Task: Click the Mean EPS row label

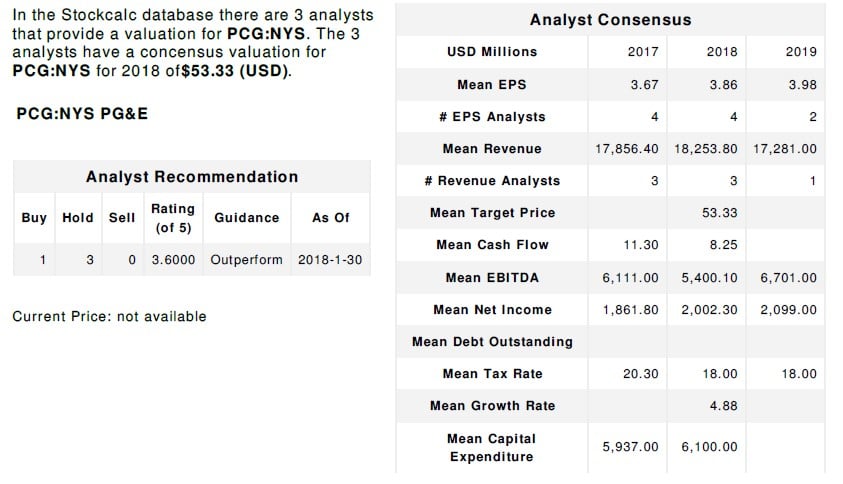Action: point(490,85)
